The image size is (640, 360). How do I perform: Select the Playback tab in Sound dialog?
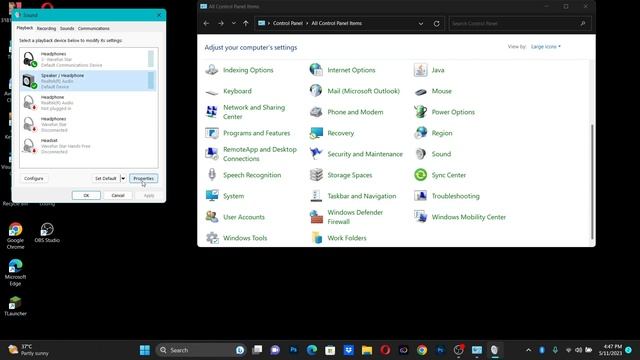(24, 28)
